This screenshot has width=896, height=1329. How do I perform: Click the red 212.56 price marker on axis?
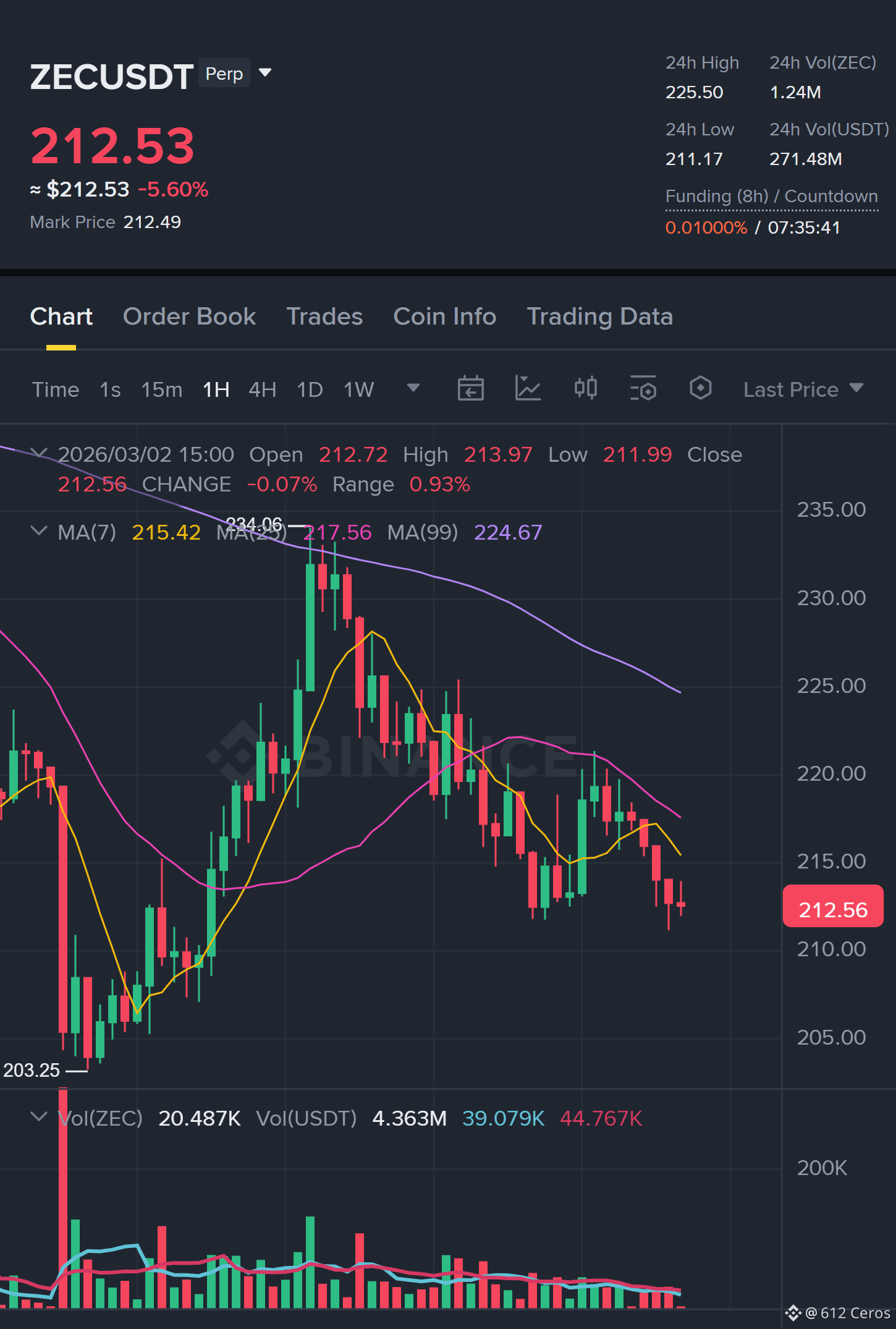click(x=833, y=906)
